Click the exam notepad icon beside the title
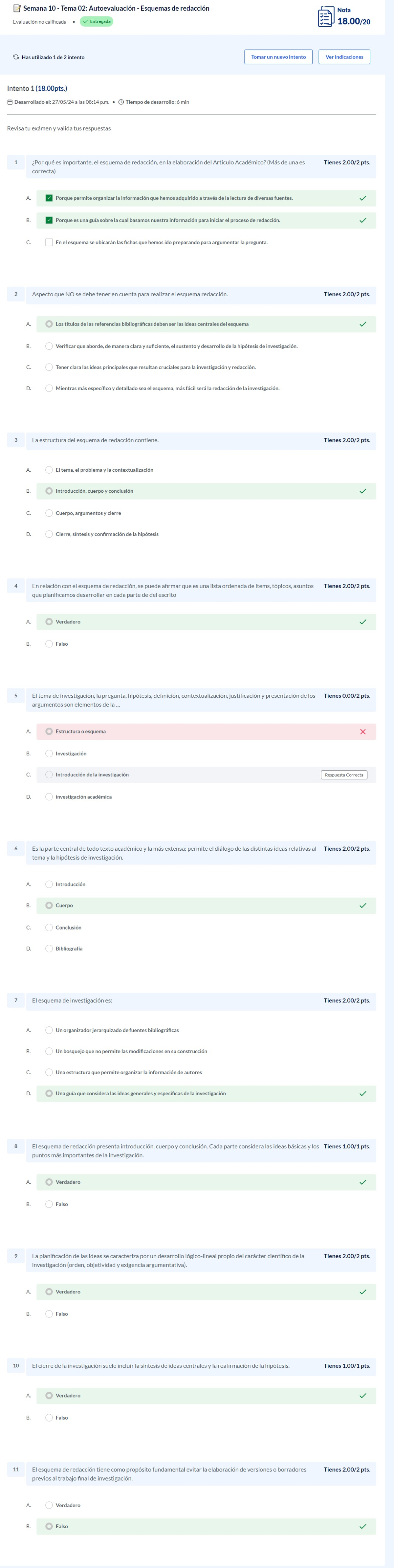This screenshot has height=1568, width=394. tap(17, 9)
